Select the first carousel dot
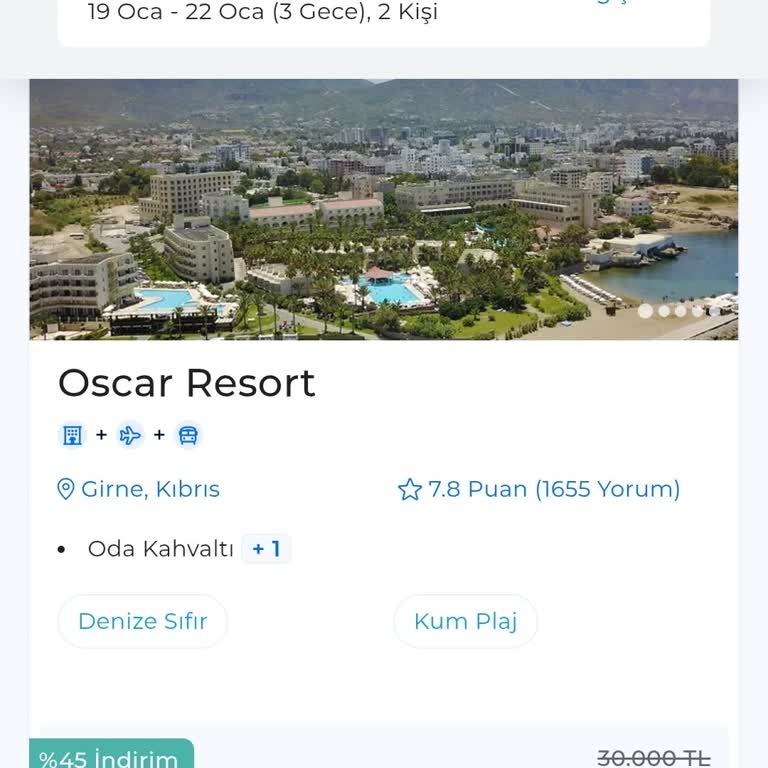 (x=645, y=311)
